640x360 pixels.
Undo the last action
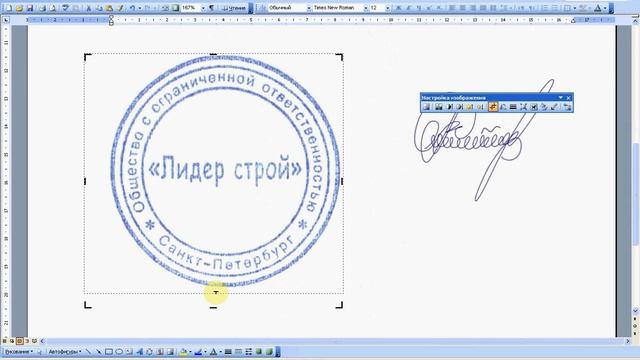pyautogui.click(x=133, y=8)
